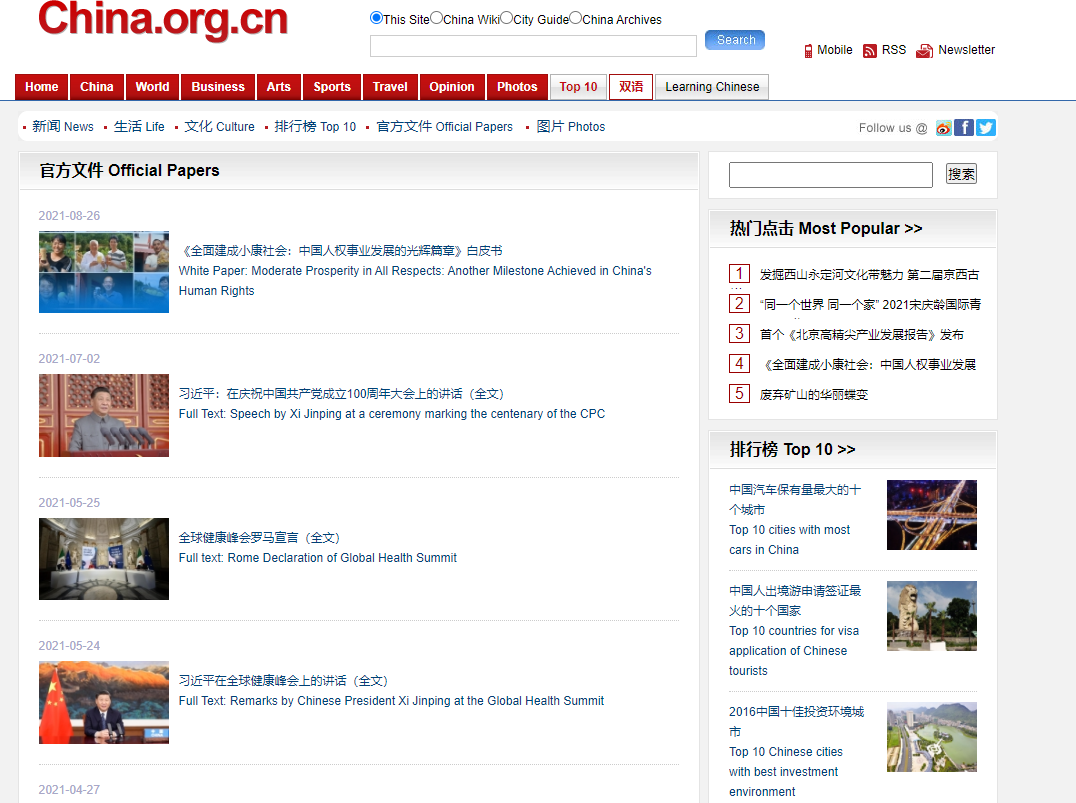
Task: Open the Travel menu tab
Action: coord(390,87)
